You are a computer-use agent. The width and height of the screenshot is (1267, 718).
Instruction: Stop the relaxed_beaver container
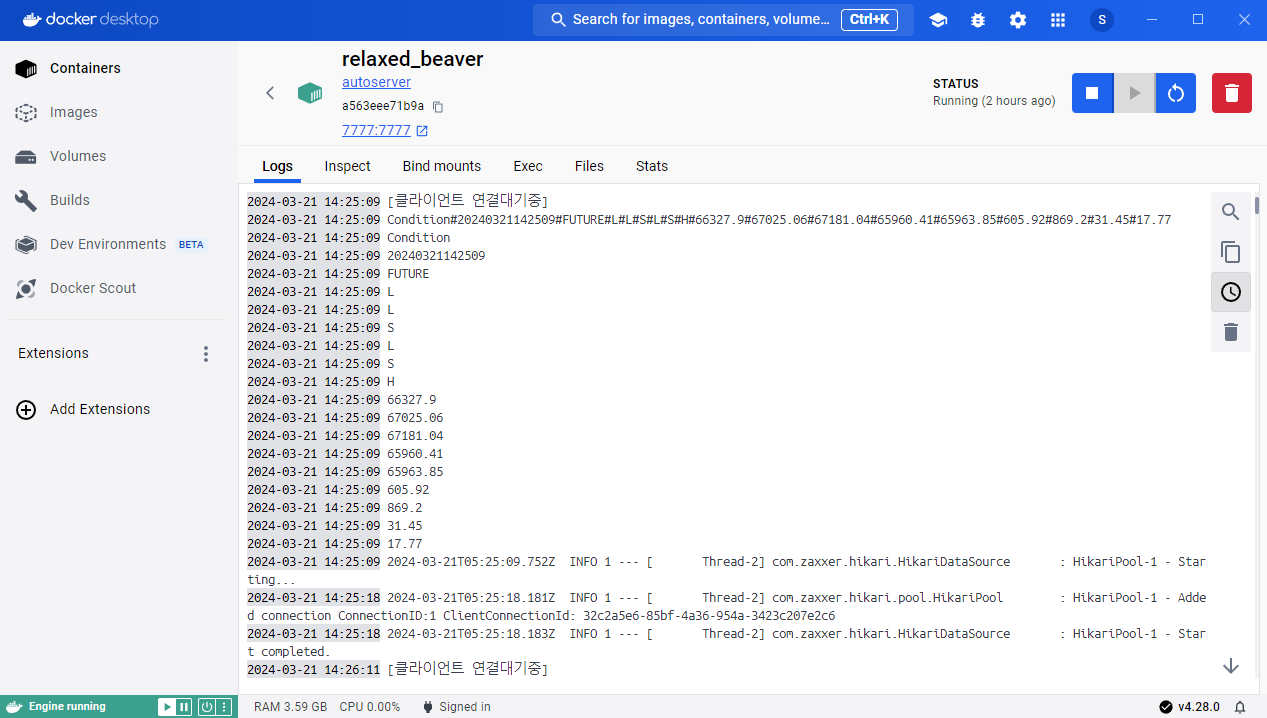click(x=1092, y=93)
